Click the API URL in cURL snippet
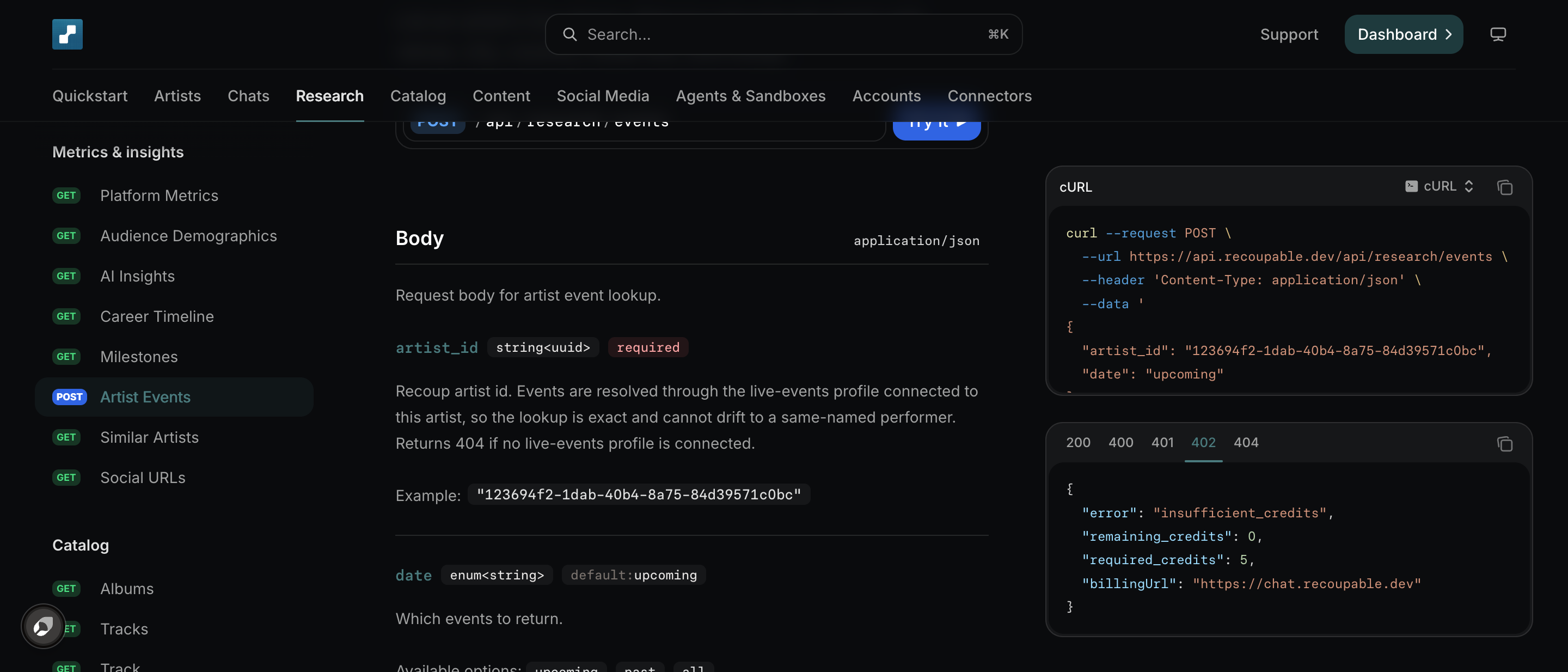 tap(1310, 256)
